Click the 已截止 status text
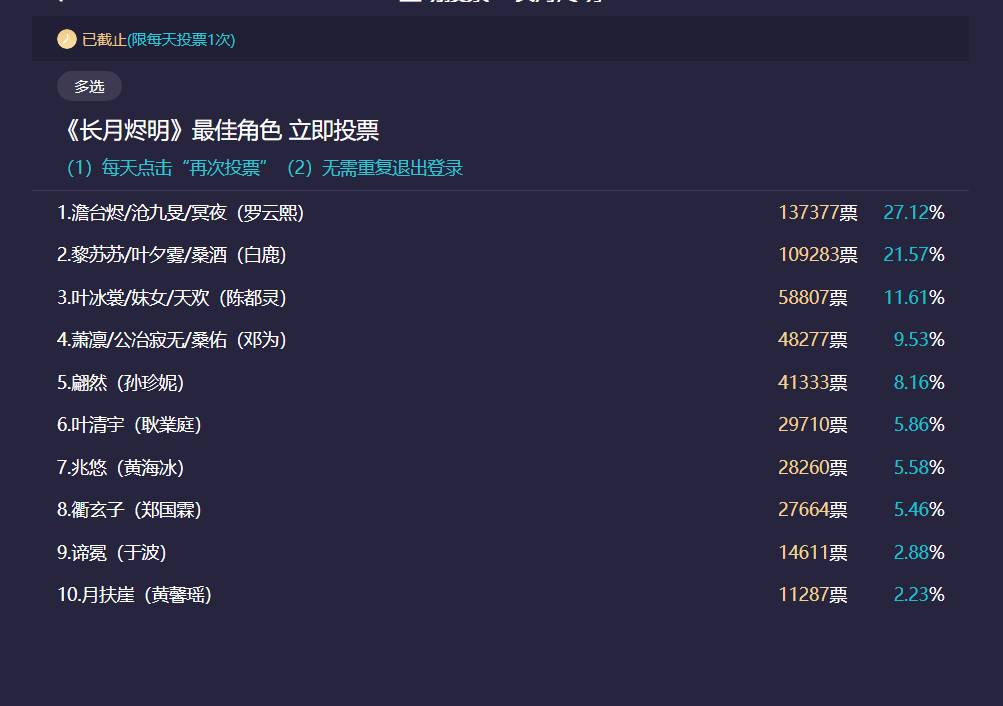The width and height of the screenshot is (1003, 706). click(x=104, y=40)
